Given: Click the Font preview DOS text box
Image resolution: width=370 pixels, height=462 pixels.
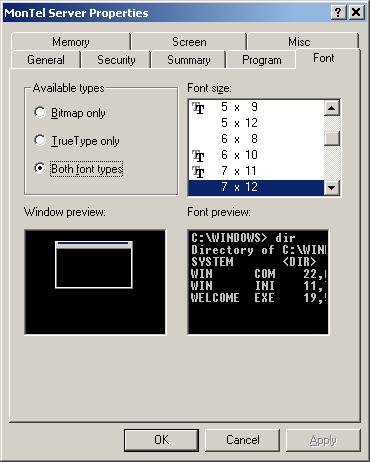Looking at the screenshot, I should click(258, 282).
